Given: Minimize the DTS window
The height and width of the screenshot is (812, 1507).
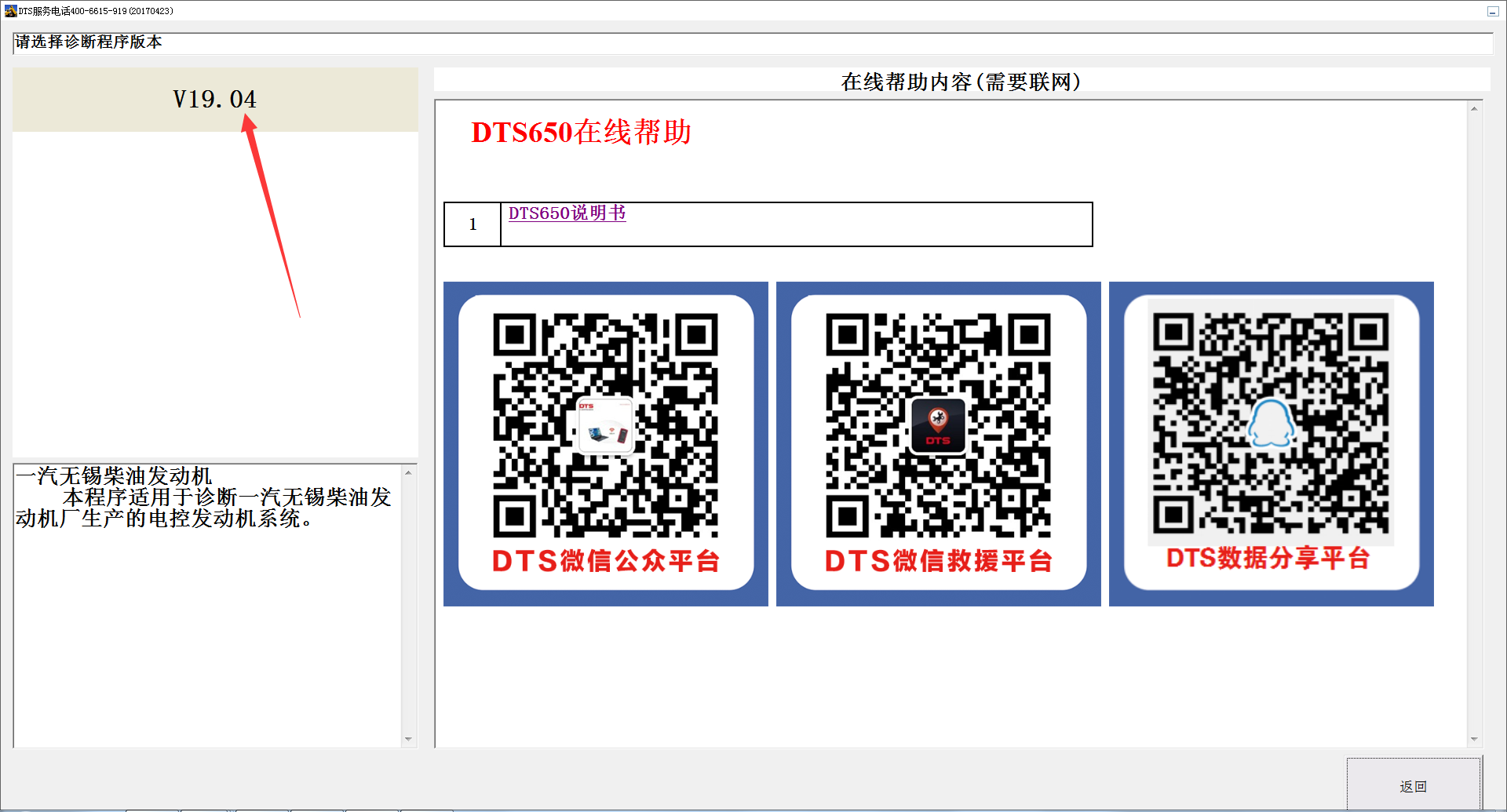Looking at the screenshot, I should point(1493,11).
